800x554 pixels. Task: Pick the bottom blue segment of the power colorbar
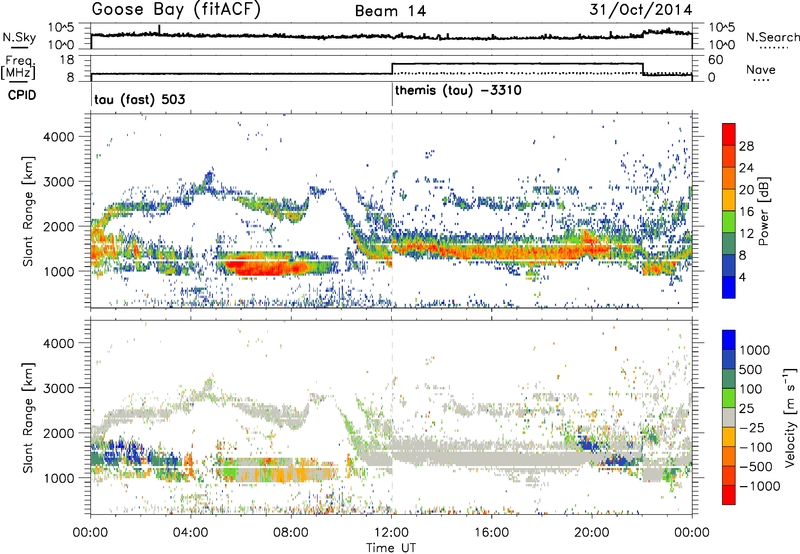point(729,287)
